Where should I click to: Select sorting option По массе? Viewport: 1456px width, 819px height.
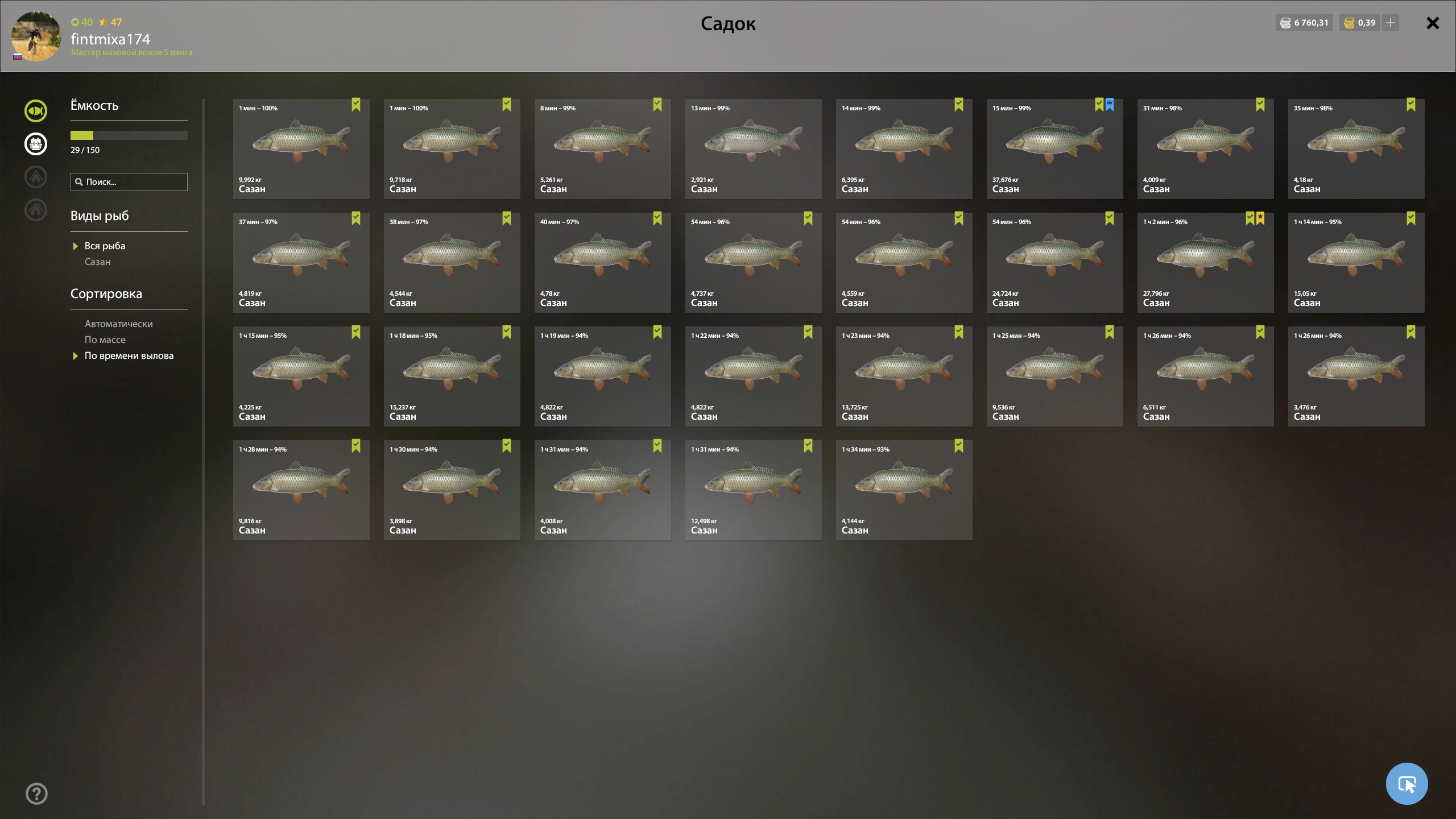[x=105, y=340]
